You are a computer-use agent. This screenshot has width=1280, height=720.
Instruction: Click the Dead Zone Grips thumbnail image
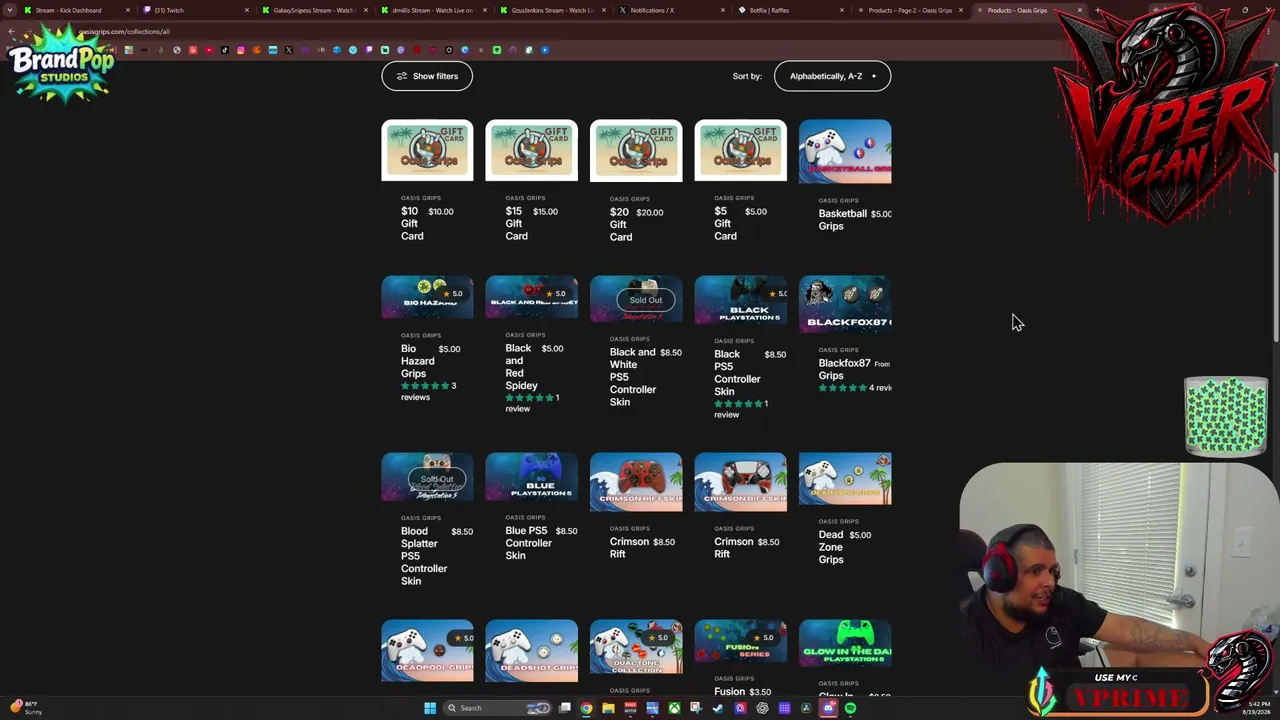(x=845, y=479)
